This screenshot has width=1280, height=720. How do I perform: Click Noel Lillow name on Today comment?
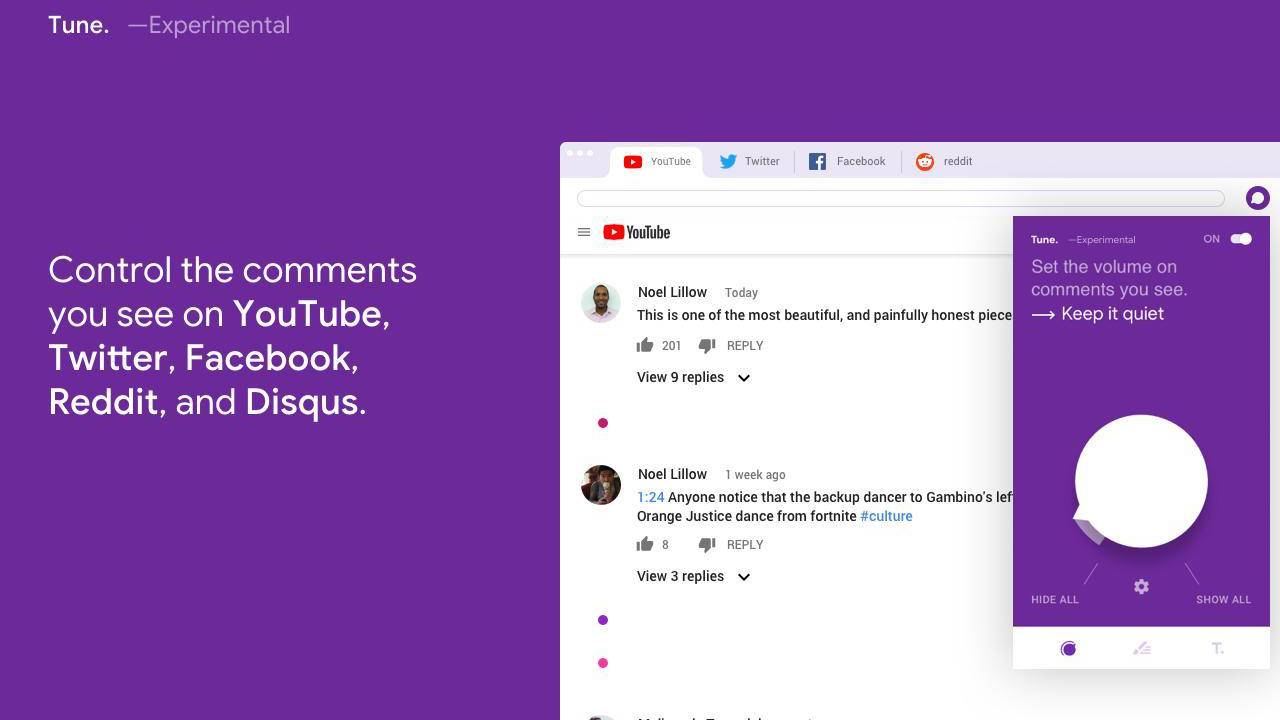[x=673, y=292]
